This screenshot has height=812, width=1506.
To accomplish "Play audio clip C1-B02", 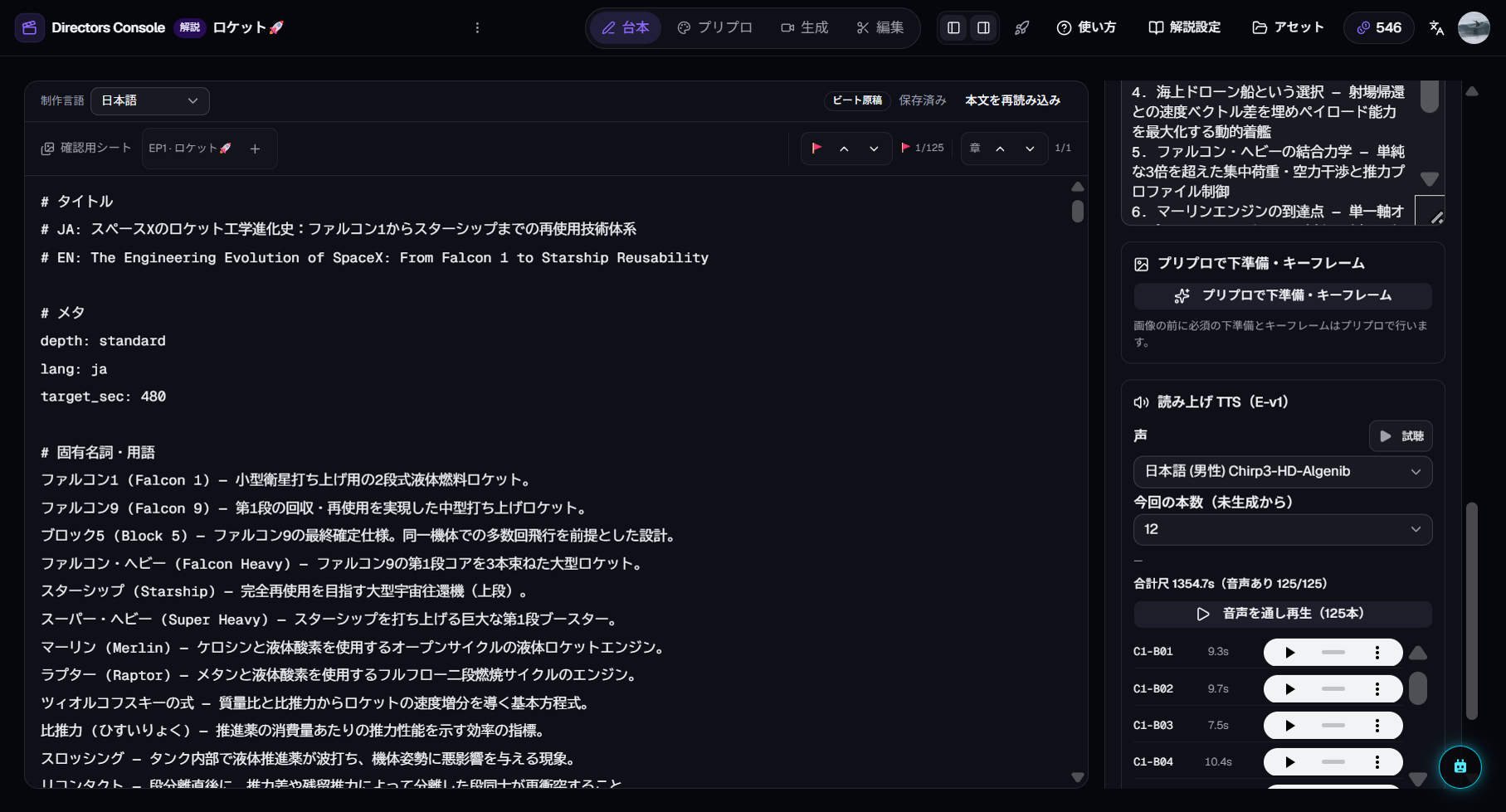I will (x=1289, y=689).
